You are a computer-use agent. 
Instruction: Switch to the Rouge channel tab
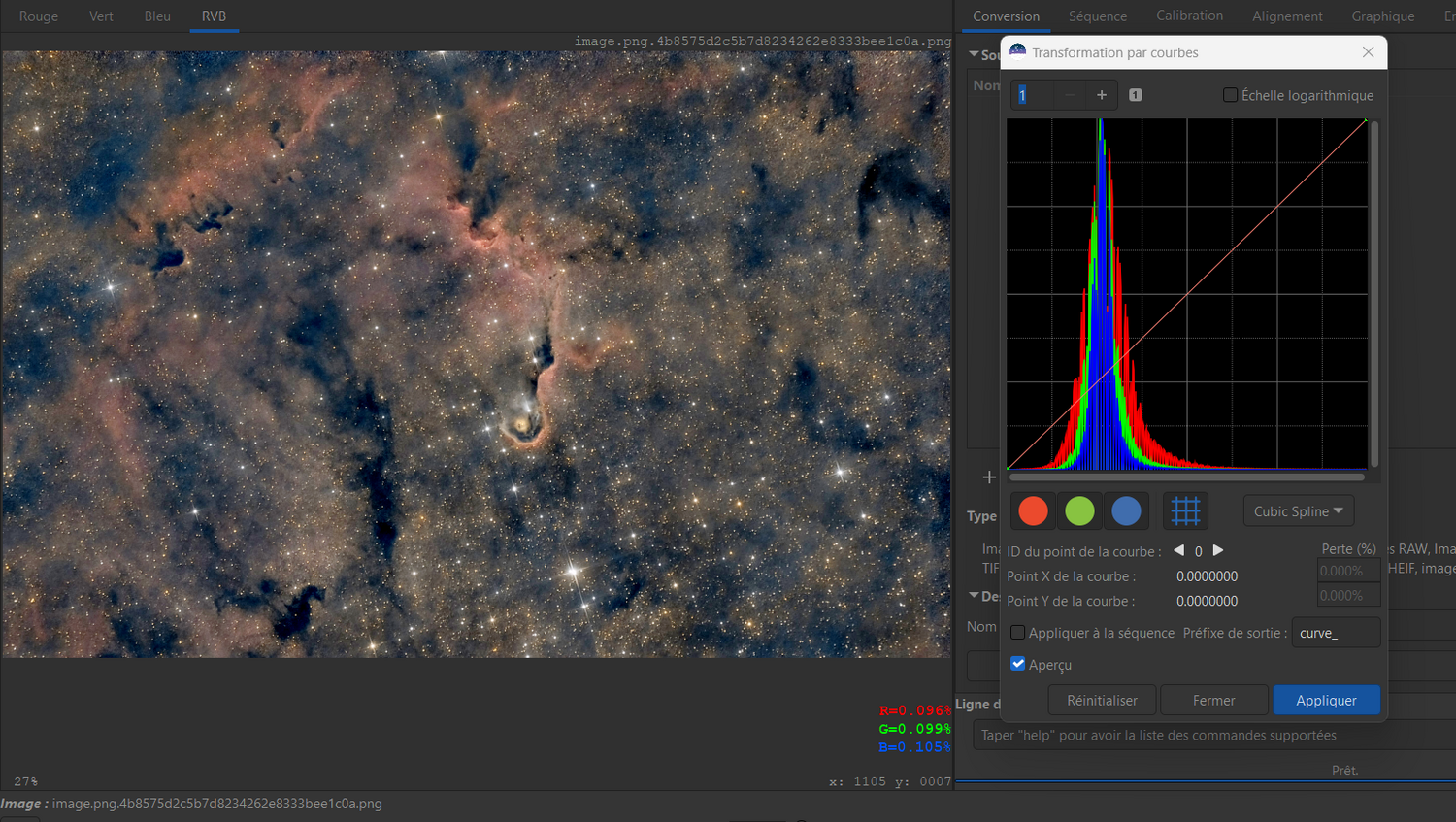[x=39, y=16]
